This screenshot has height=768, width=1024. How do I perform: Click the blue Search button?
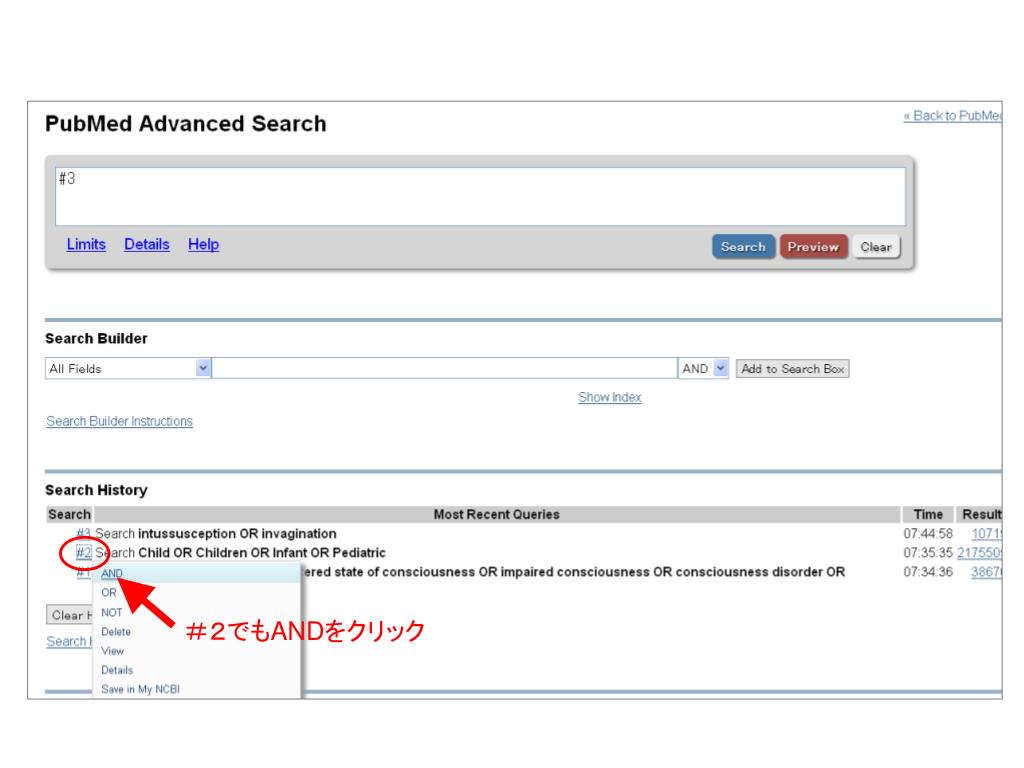(x=743, y=247)
